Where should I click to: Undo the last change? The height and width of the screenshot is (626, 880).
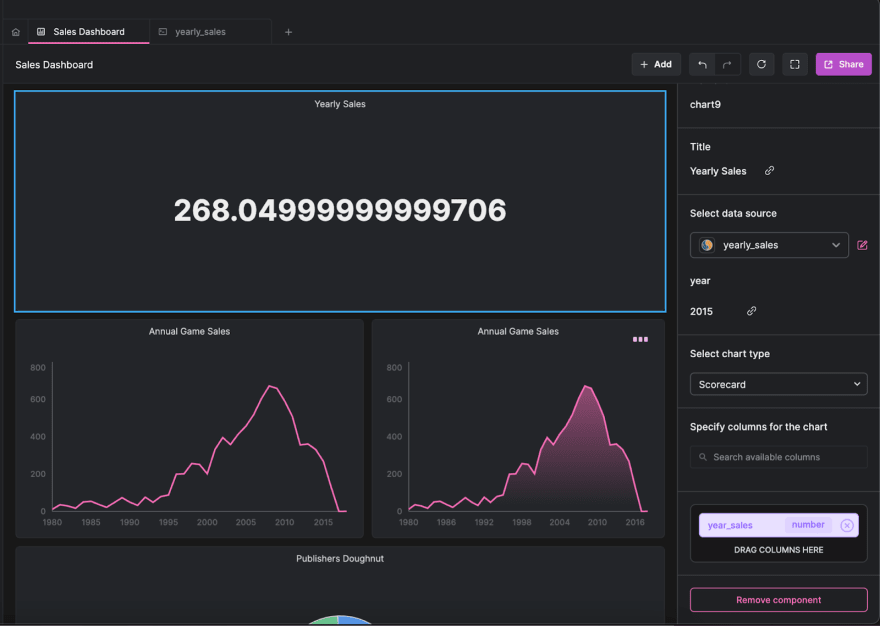tap(702, 65)
